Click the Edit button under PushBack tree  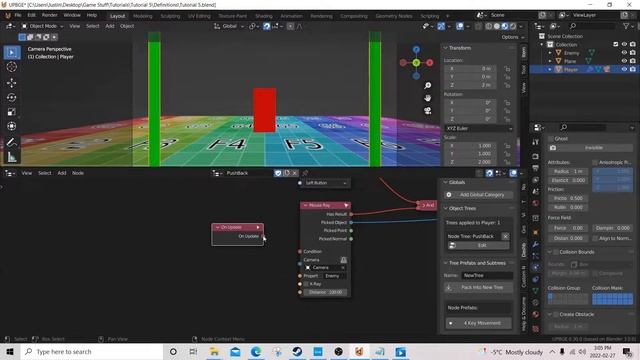coord(478,246)
